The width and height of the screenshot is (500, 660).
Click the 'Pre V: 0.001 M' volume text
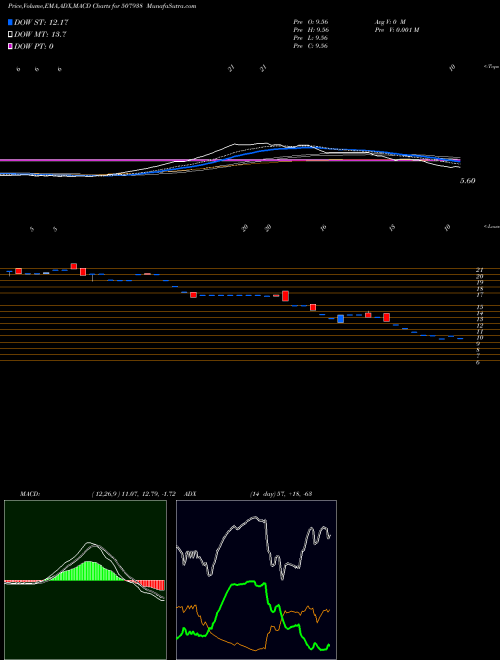[x=396, y=30]
